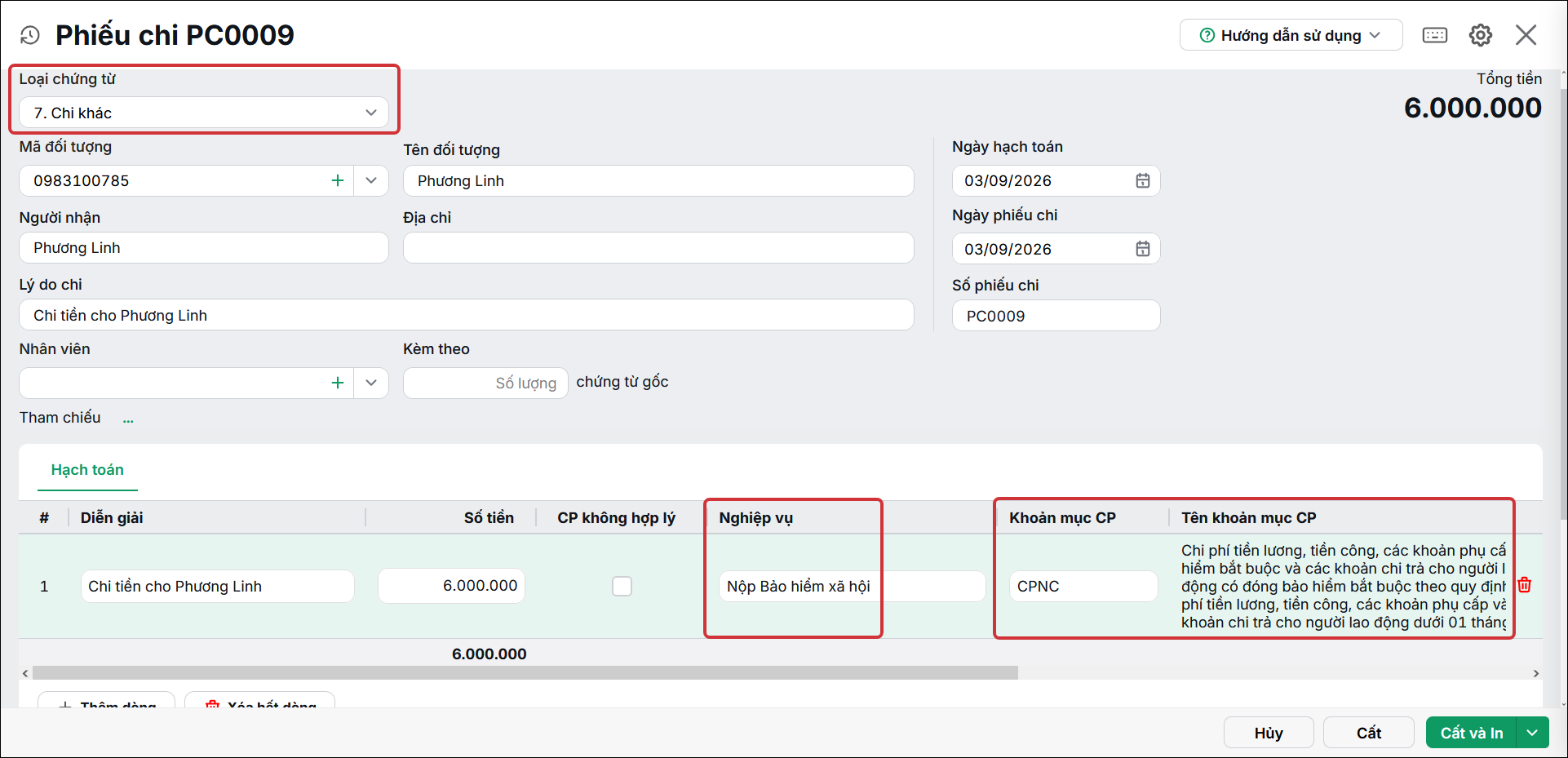Expand the Mã đối tượng dropdown arrow
This screenshot has width=1568, height=758.
tap(371, 180)
